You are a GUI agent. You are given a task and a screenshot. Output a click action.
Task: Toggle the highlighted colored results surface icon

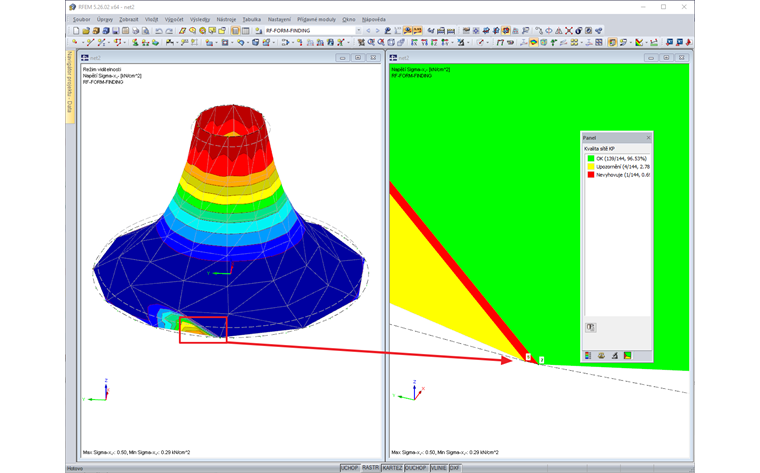point(534,42)
